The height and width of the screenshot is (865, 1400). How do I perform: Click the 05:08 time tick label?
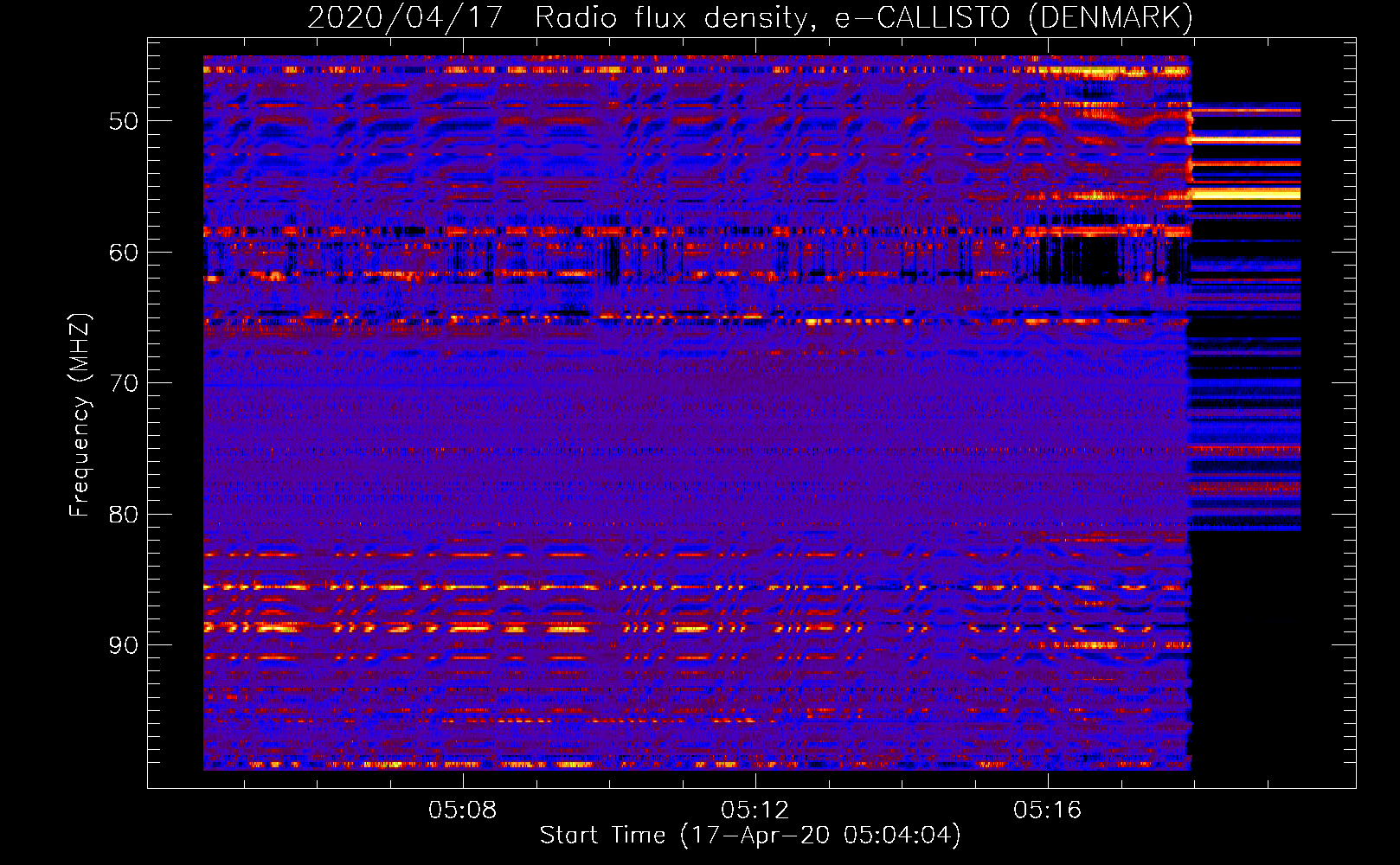(x=463, y=810)
